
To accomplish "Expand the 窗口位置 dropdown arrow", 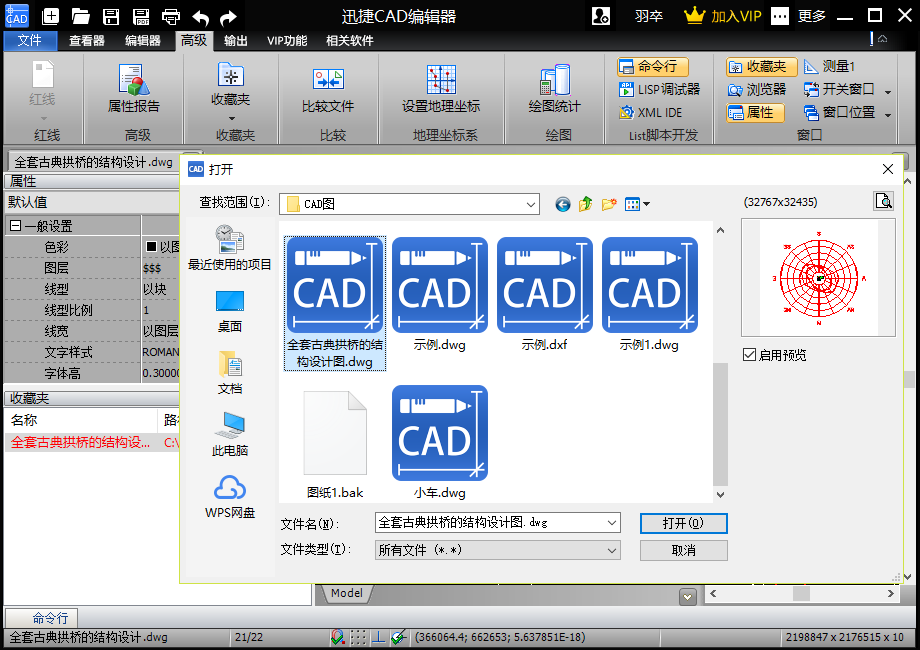I will coord(888,114).
